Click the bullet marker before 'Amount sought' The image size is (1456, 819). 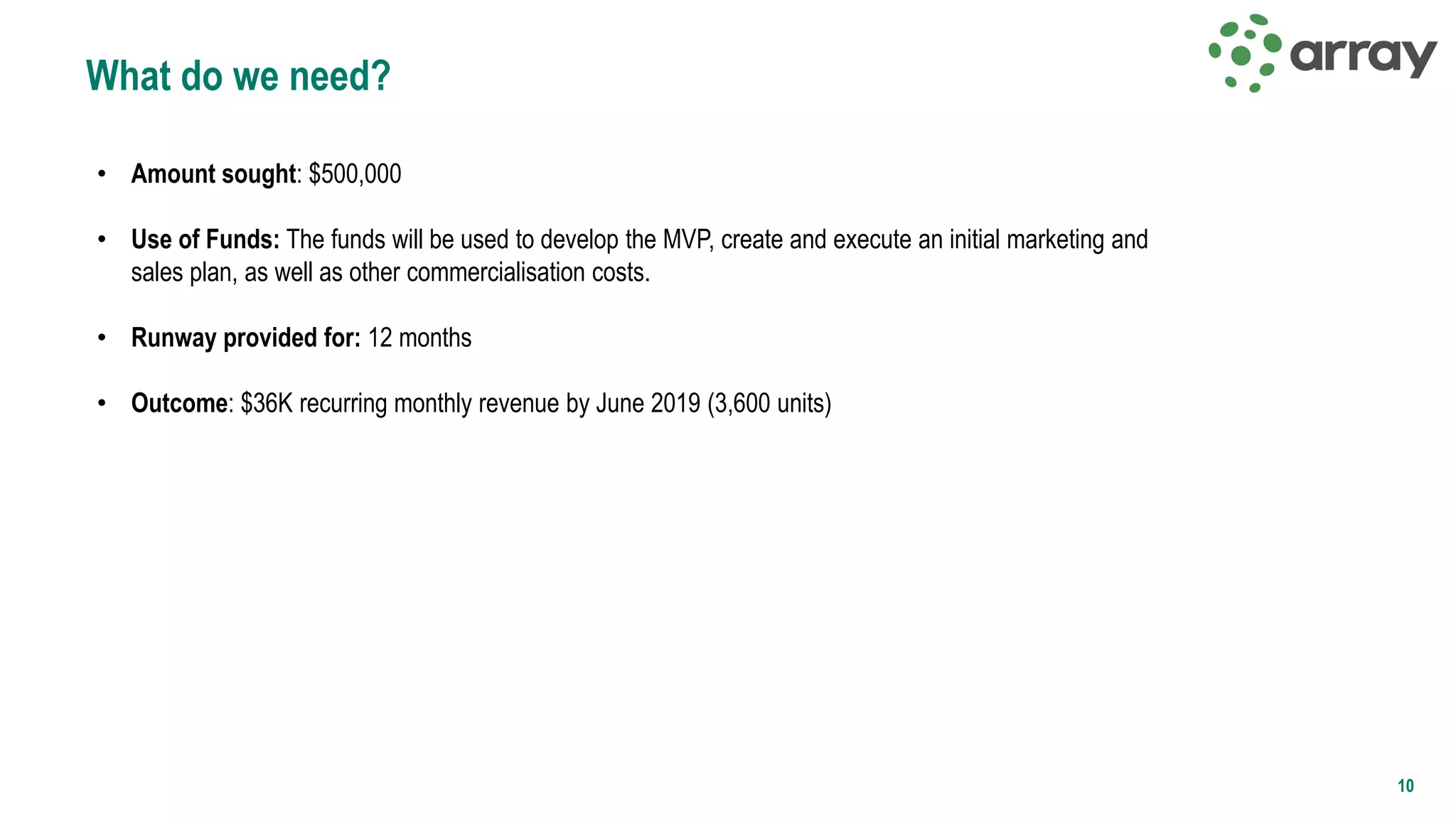pyautogui.click(x=102, y=173)
